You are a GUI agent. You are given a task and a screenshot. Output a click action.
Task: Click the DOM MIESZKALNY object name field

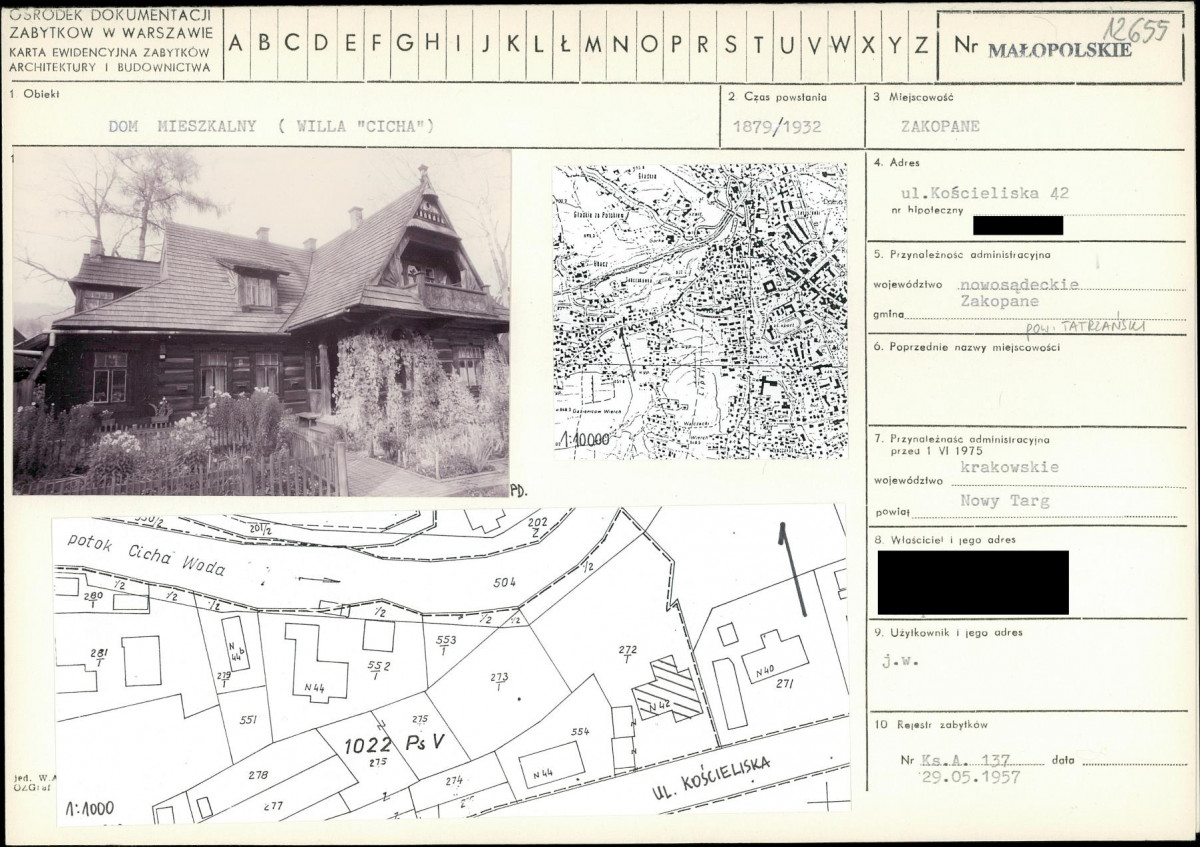pos(271,126)
